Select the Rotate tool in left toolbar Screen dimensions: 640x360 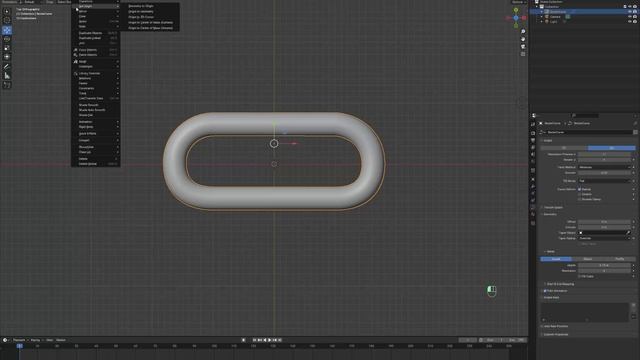pos(7,39)
